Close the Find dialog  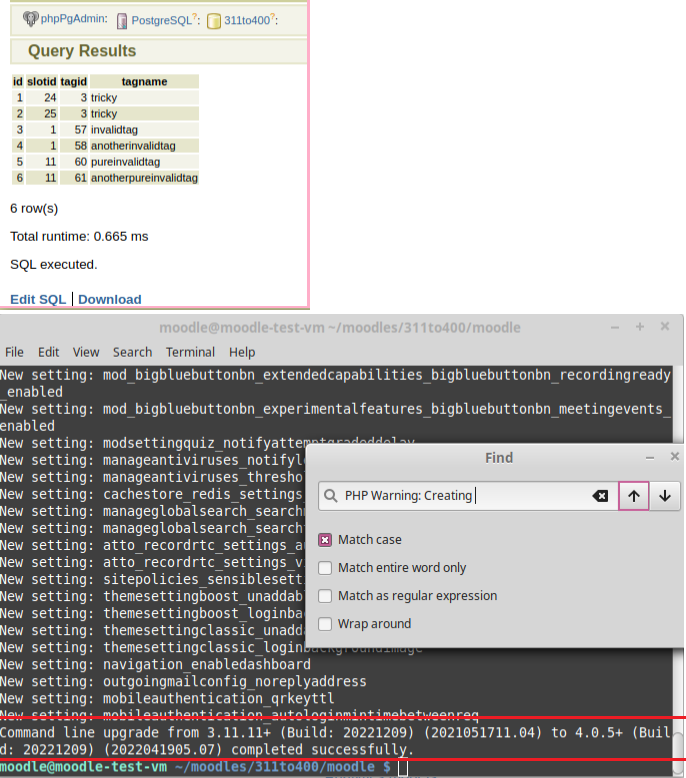(675, 456)
